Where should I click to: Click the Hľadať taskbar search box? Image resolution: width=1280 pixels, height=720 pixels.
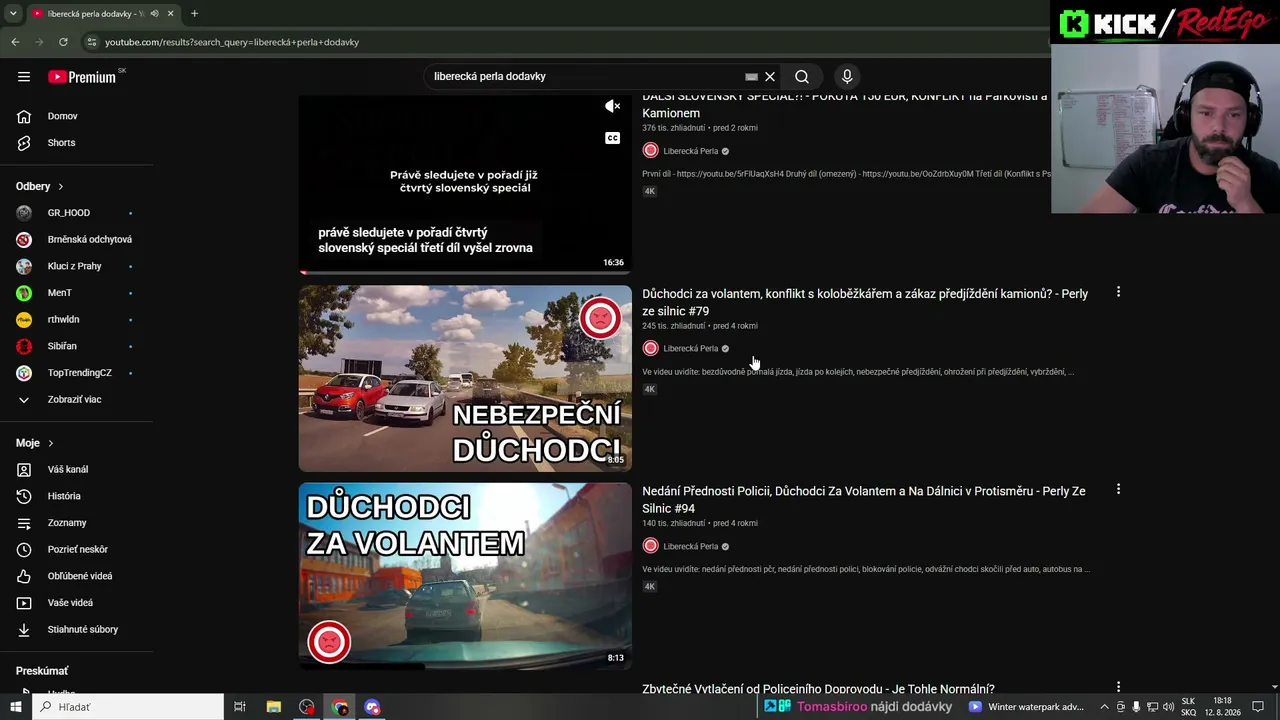[127, 707]
